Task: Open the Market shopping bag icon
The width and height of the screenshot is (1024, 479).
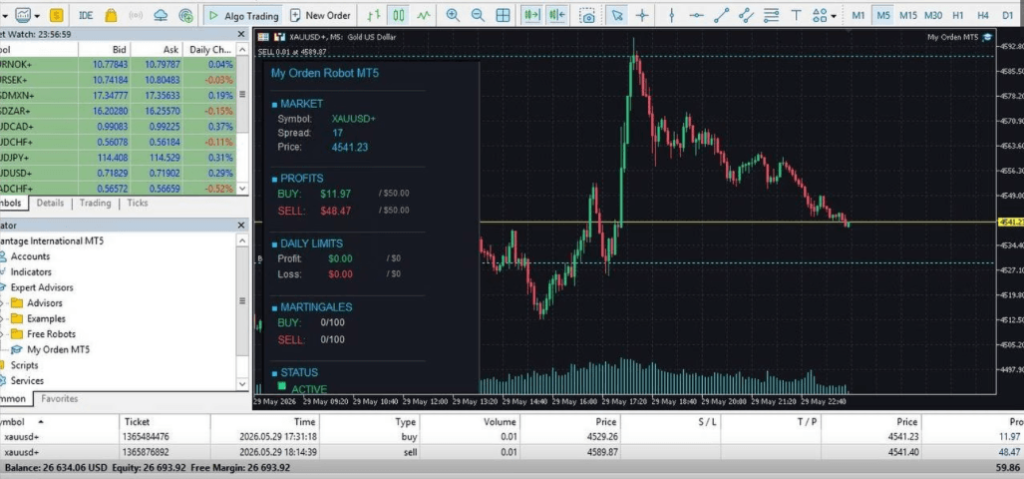Action: (111, 14)
